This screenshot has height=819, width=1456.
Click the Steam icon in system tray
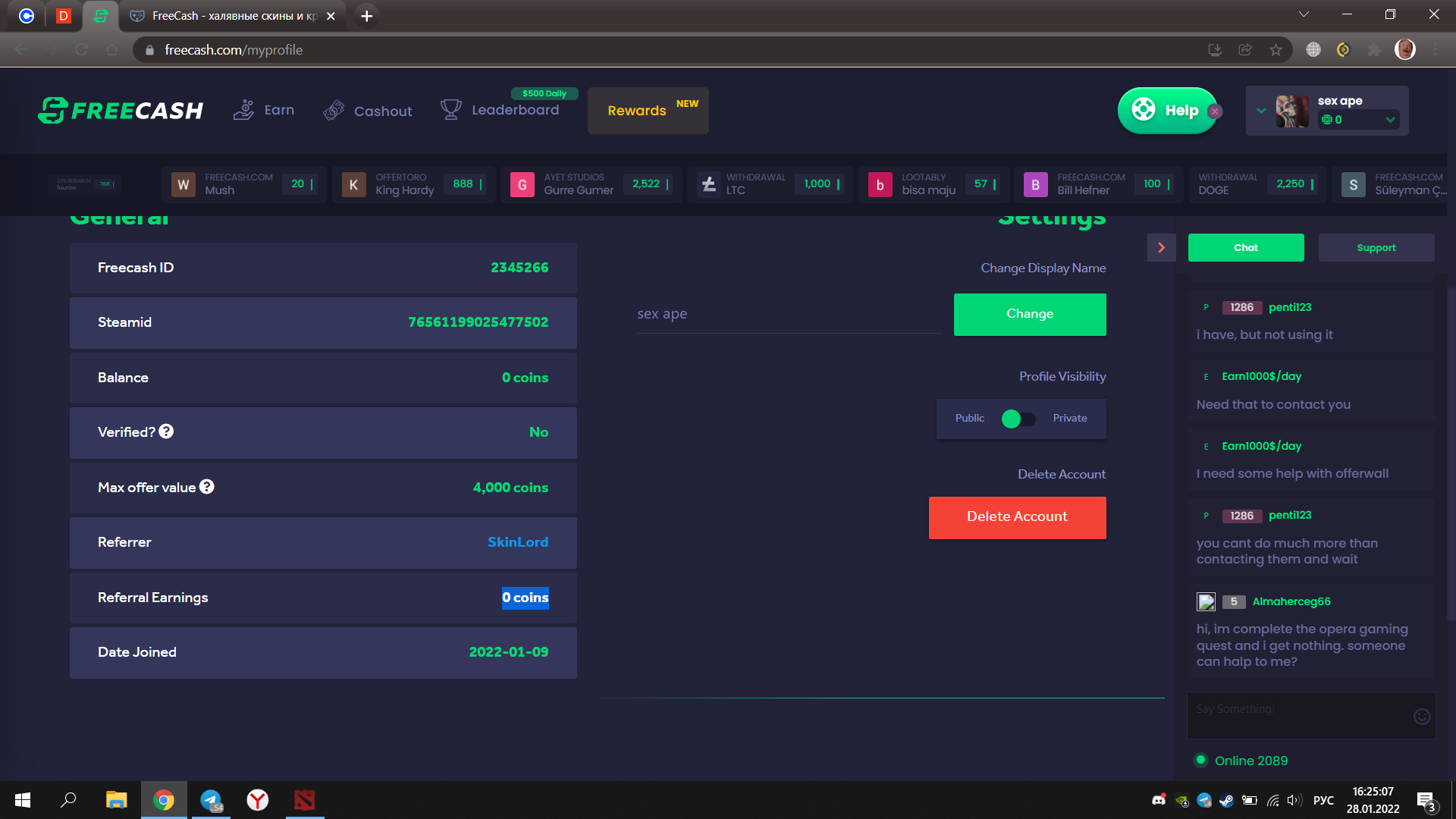(1226, 800)
